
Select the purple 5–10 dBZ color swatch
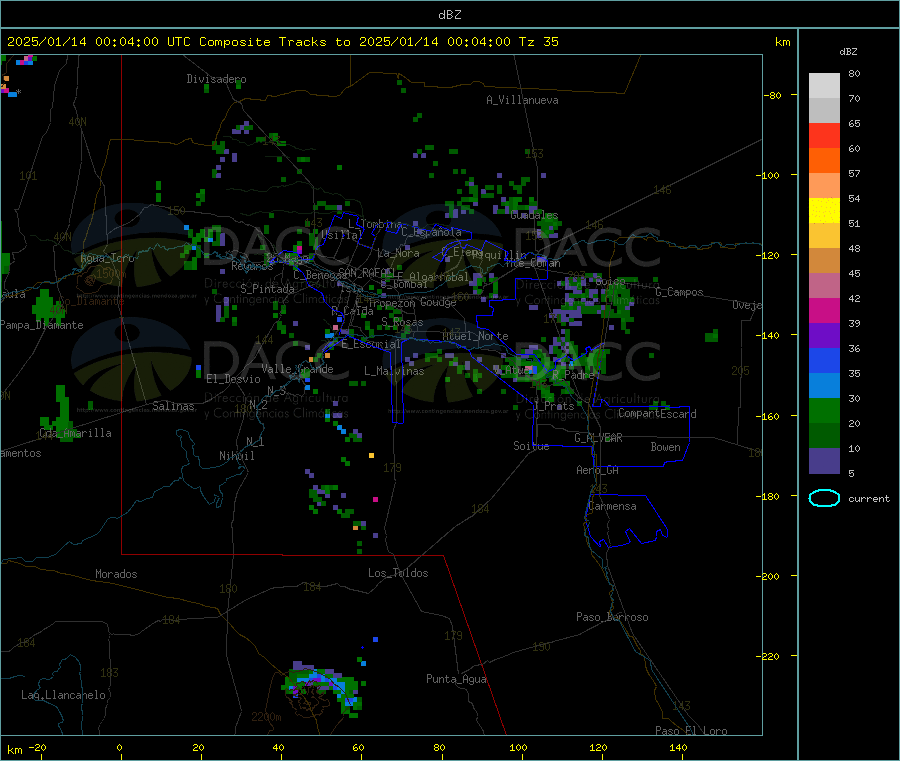pyautogui.click(x=824, y=461)
